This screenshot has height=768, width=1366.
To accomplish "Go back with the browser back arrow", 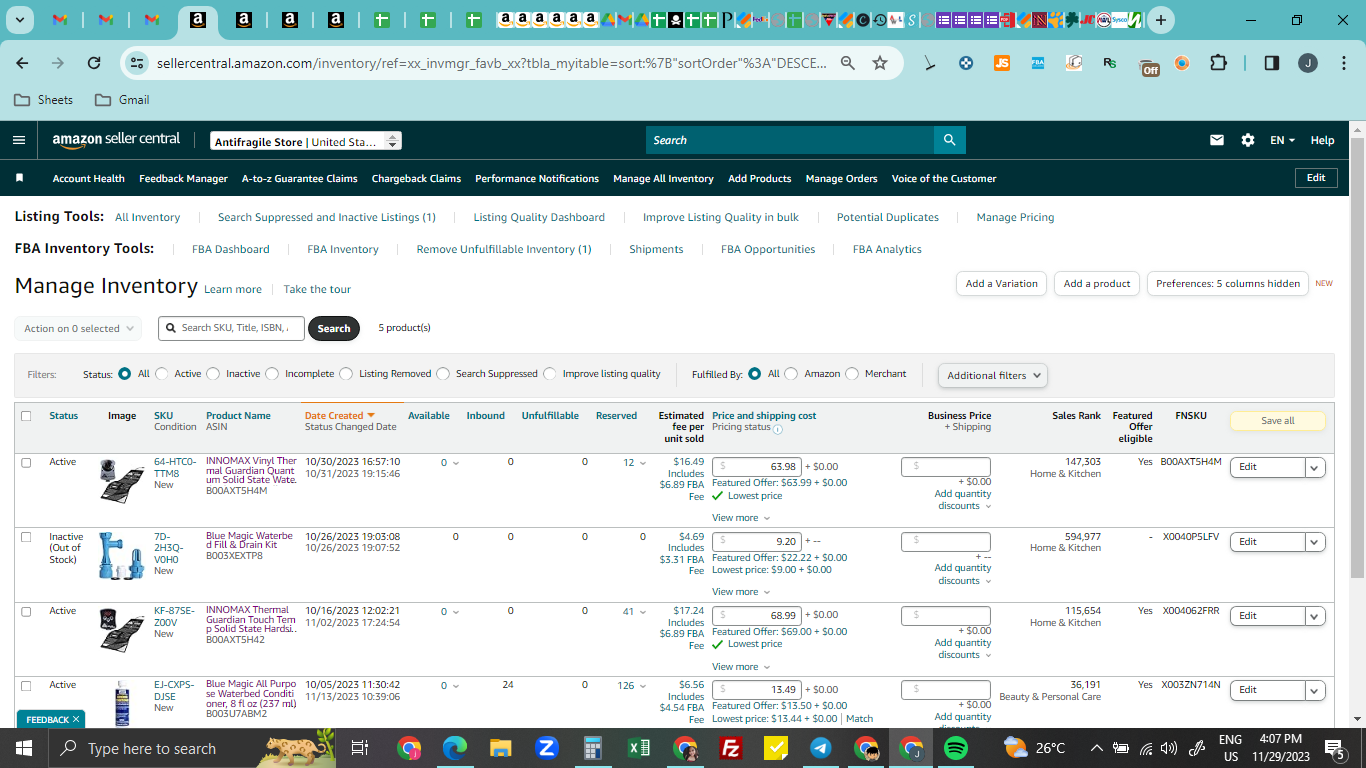I will point(22,63).
